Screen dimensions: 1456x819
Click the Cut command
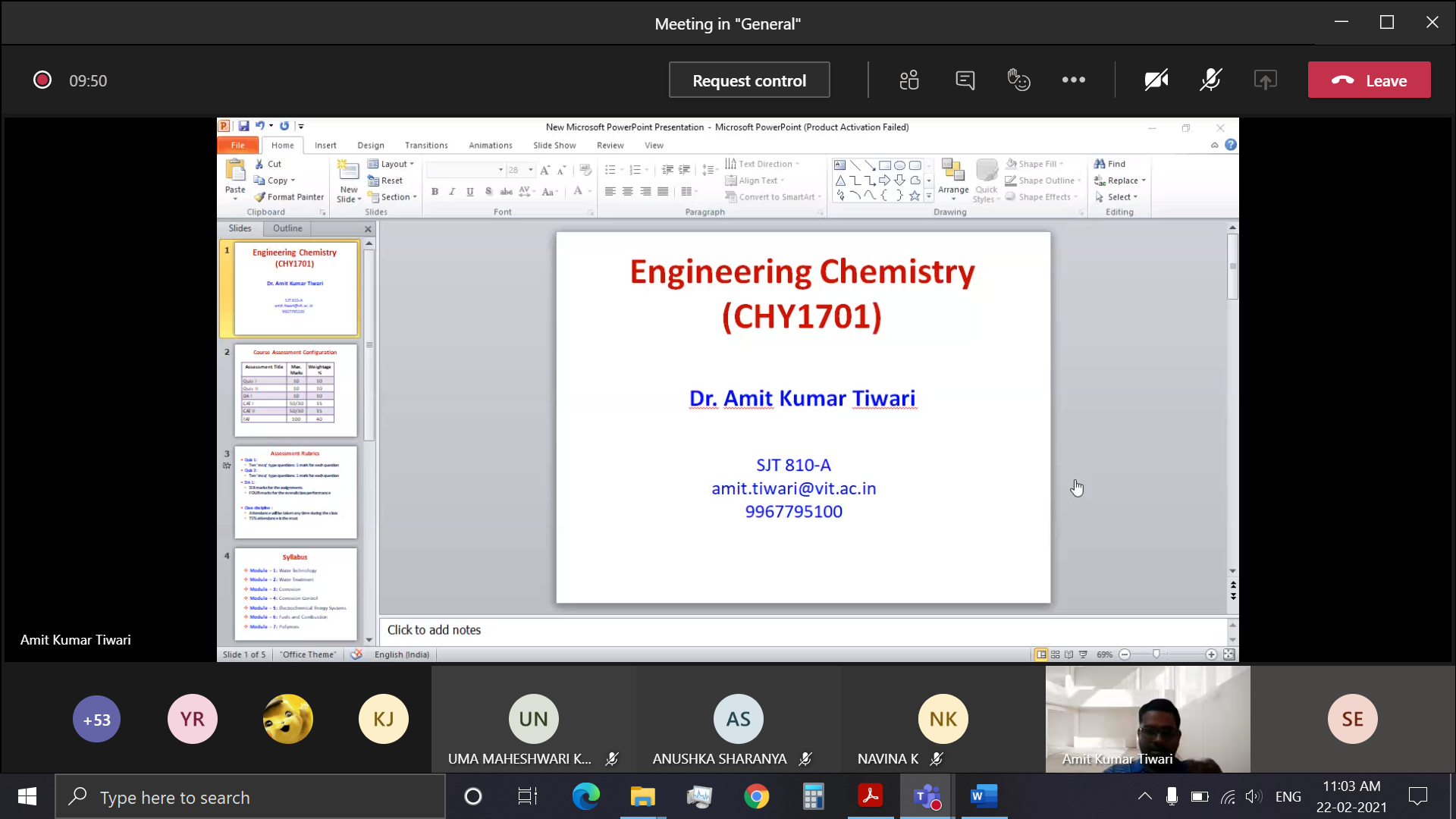pos(268,164)
